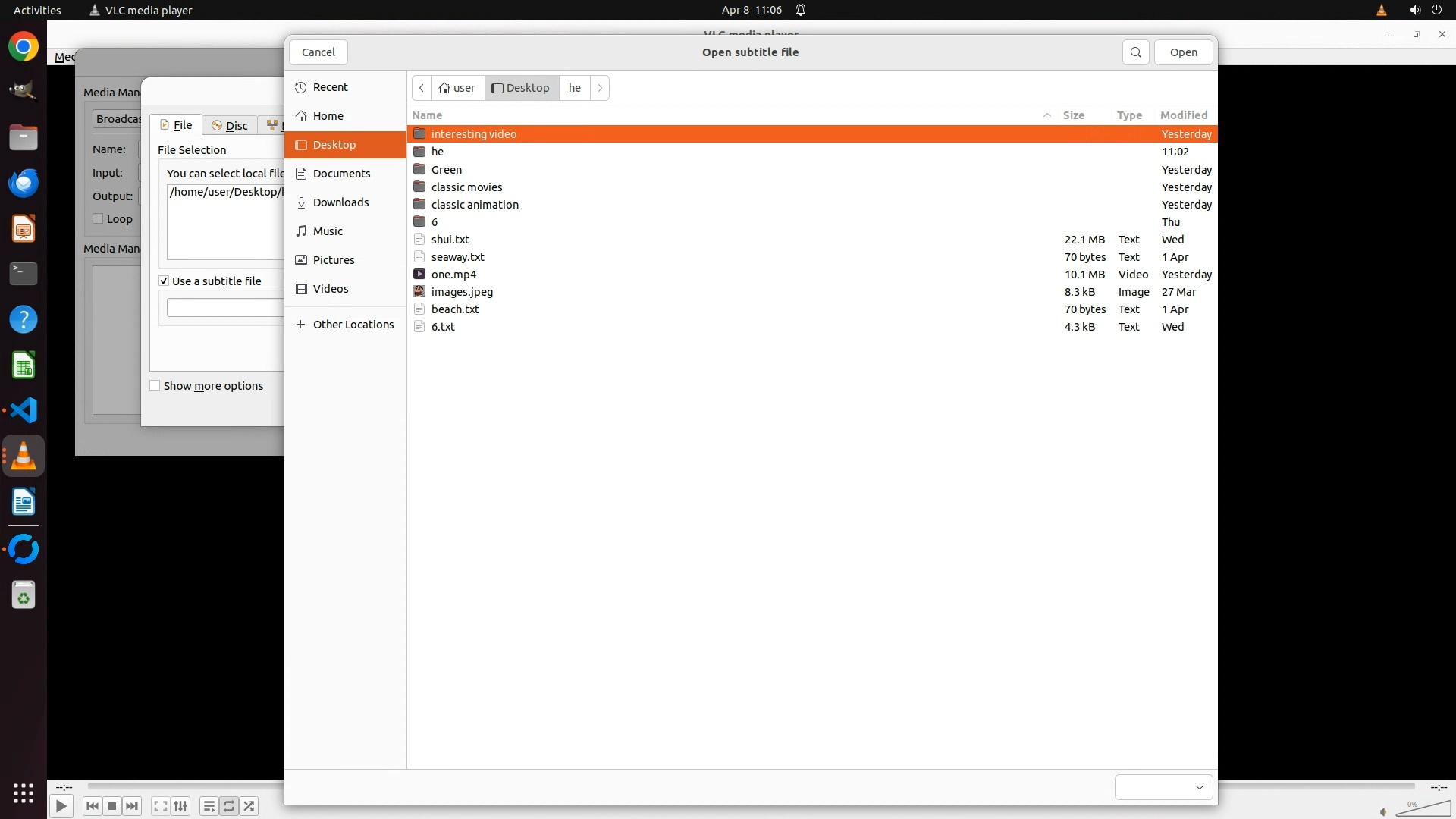1456x819 pixels.
Task: Click the next media button
Action: coord(132,806)
